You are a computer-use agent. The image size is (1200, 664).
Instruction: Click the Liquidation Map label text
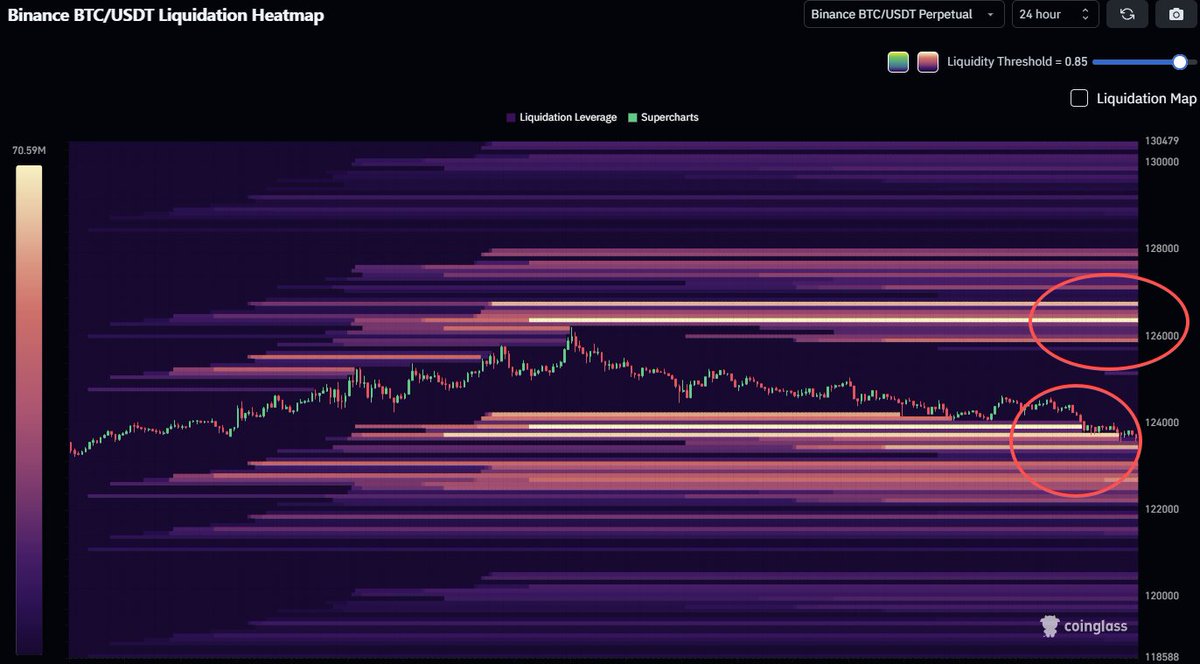pos(1146,98)
